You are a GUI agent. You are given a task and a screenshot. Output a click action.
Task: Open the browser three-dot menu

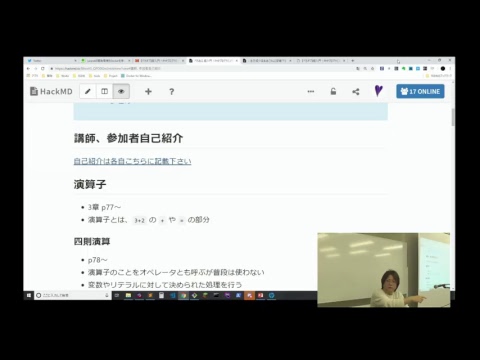pos(450,68)
